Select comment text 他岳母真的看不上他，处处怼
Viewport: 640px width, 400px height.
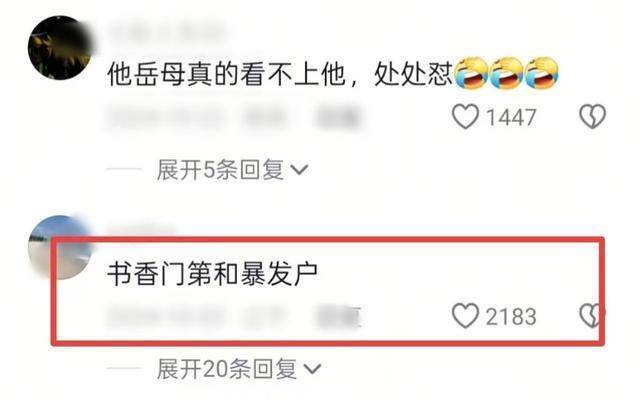click(280, 74)
